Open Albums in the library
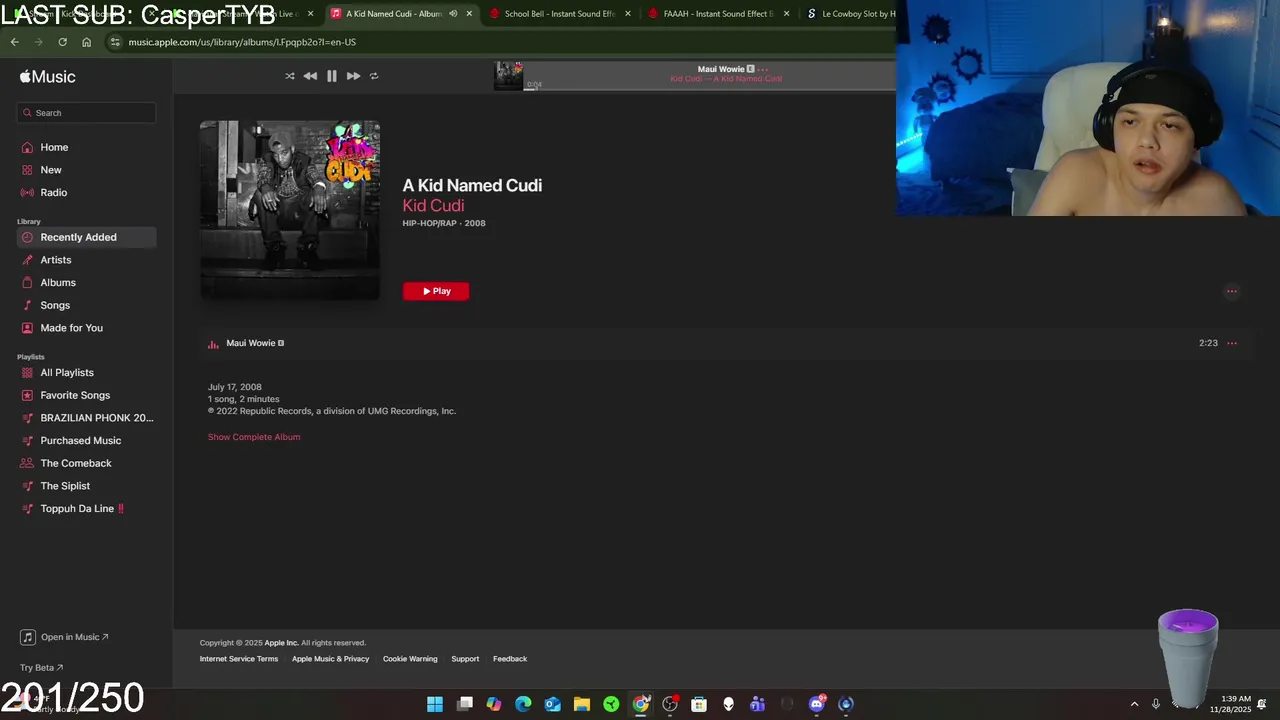1280x720 pixels. tap(57, 283)
